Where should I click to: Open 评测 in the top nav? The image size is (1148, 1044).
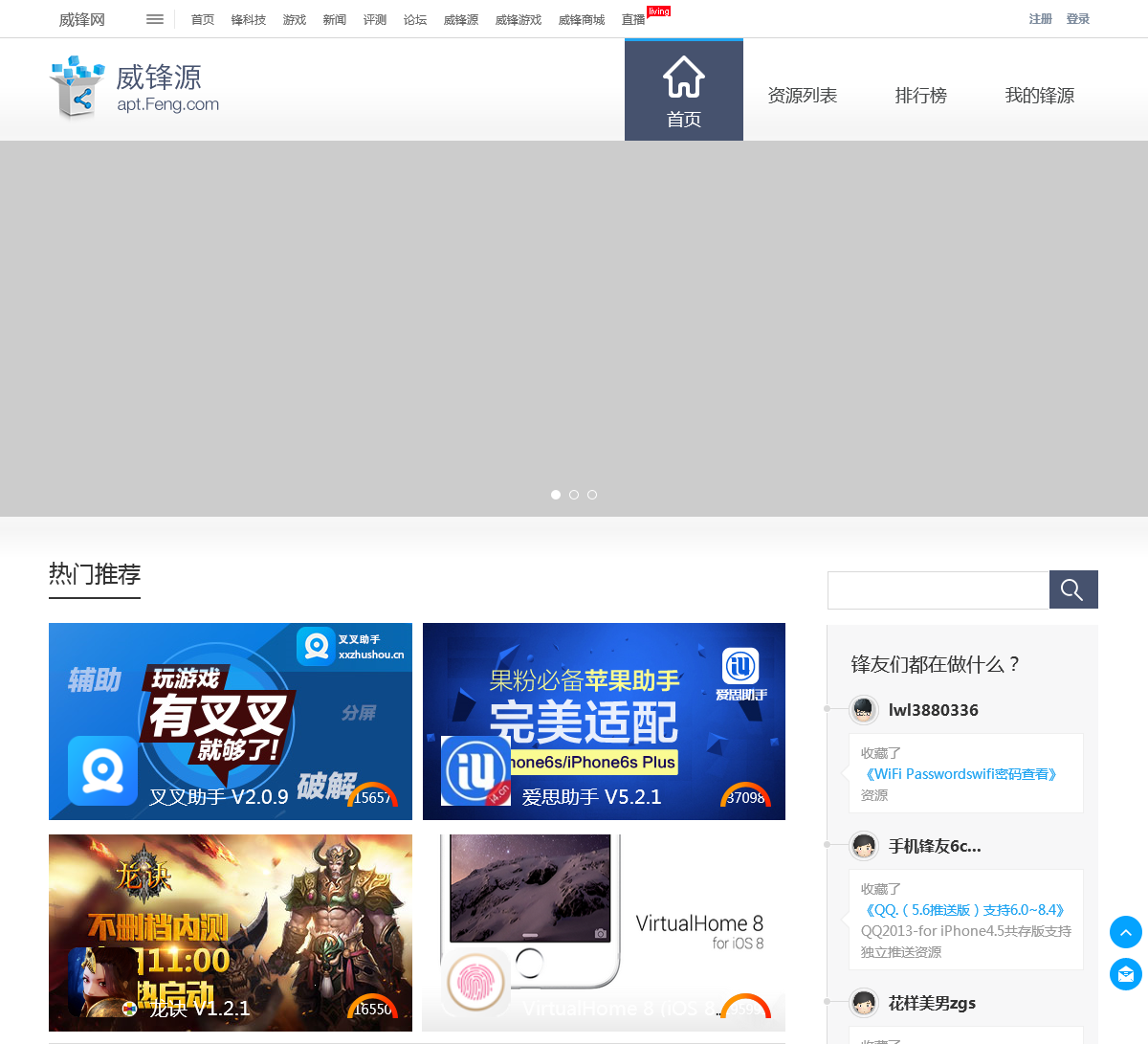point(375,19)
